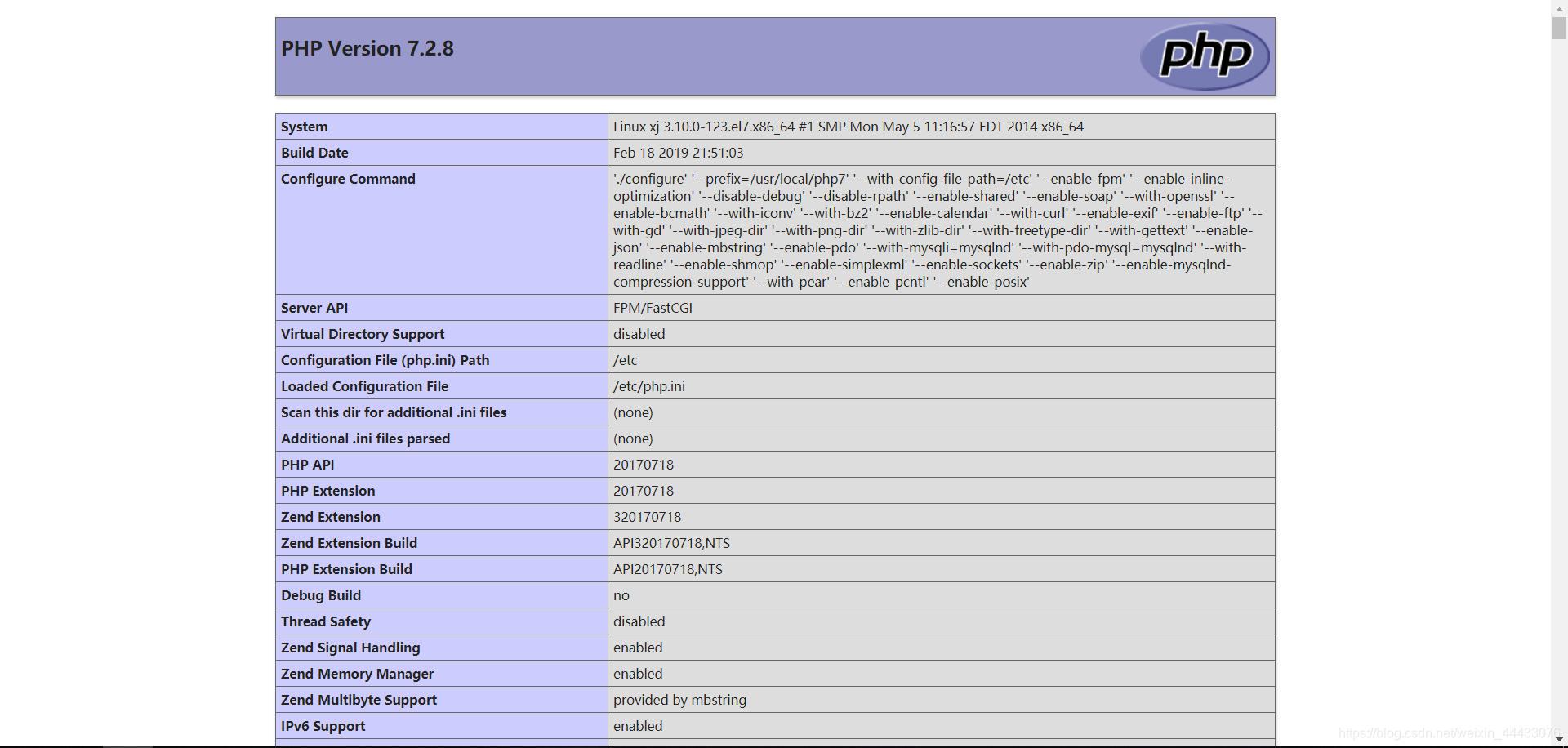The height and width of the screenshot is (748, 1568).
Task: Select Scan this dir (none) value
Action: pyautogui.click(x=633, y=412)
